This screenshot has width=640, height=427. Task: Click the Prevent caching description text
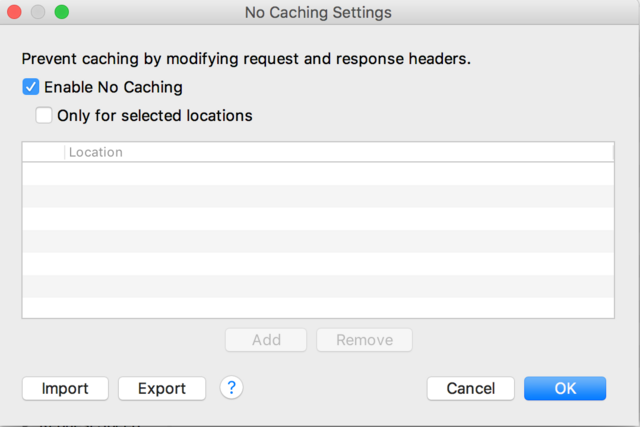pos(246,59)
